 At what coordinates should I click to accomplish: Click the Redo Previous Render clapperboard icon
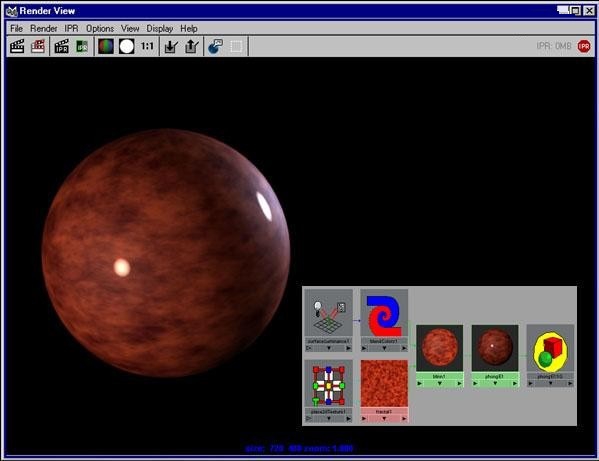tap(17, 46)
